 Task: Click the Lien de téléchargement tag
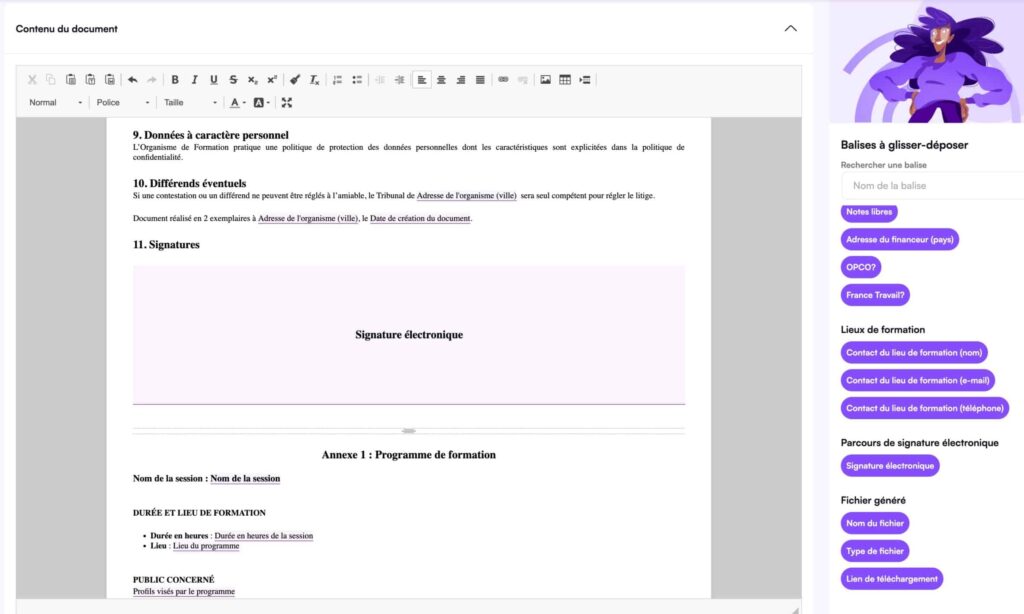(x=892, y=579)
